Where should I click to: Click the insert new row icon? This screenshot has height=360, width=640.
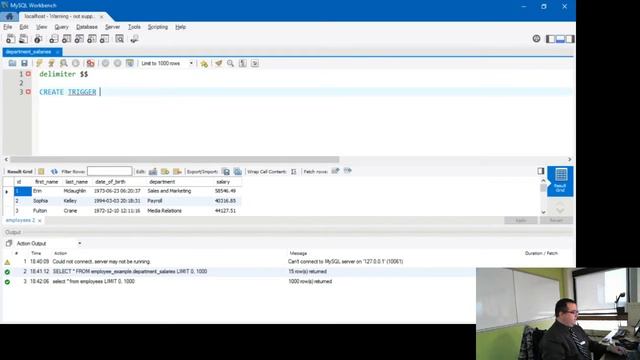click(x=165, y=171)
